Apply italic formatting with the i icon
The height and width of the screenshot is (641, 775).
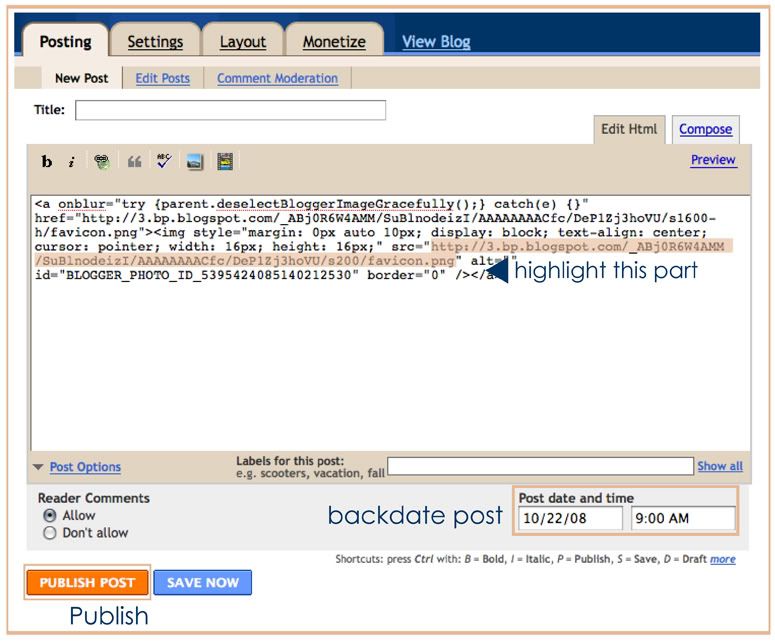click(72, 162)
